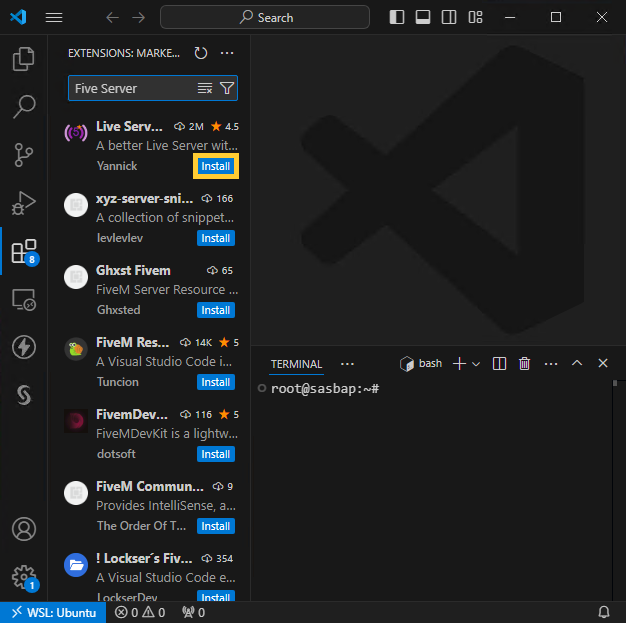
Task: Create a new terminal with plus
Action: point(459,363)
